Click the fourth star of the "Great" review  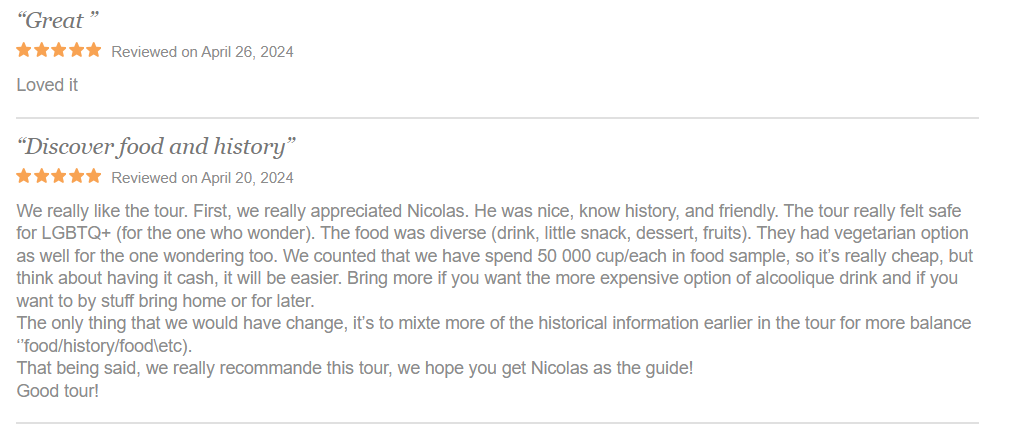(76, 50)
